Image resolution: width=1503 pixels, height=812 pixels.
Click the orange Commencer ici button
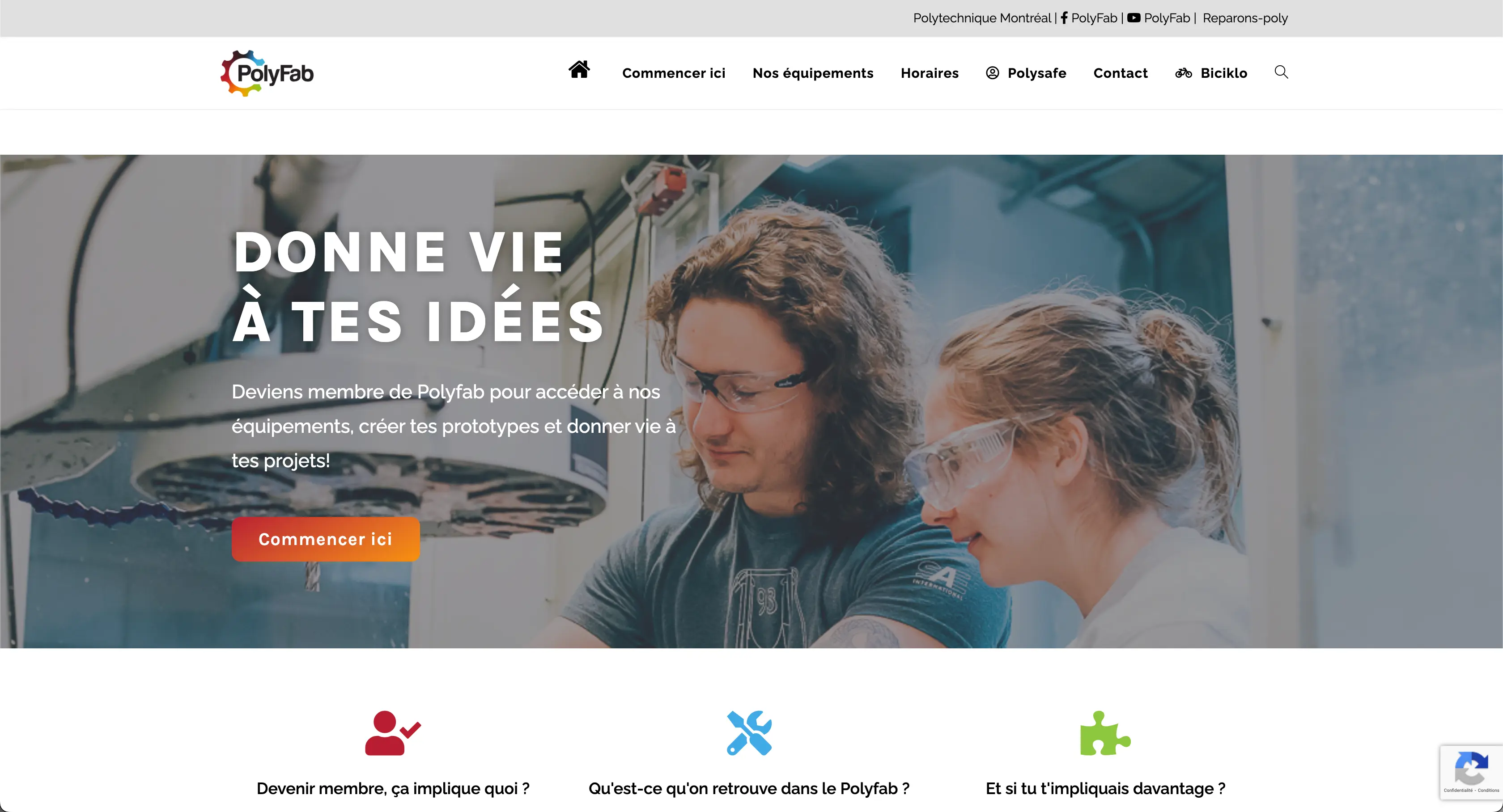(326, 539)
